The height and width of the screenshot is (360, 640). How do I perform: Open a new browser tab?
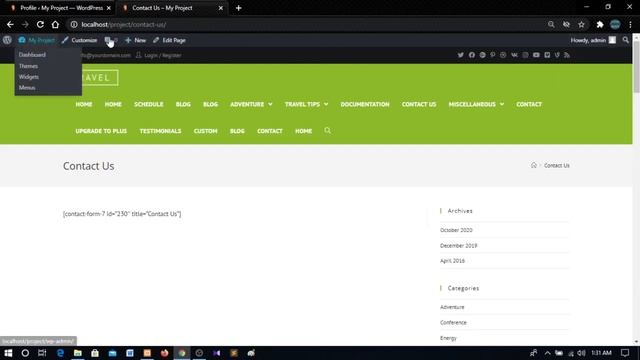click(238, 8)
